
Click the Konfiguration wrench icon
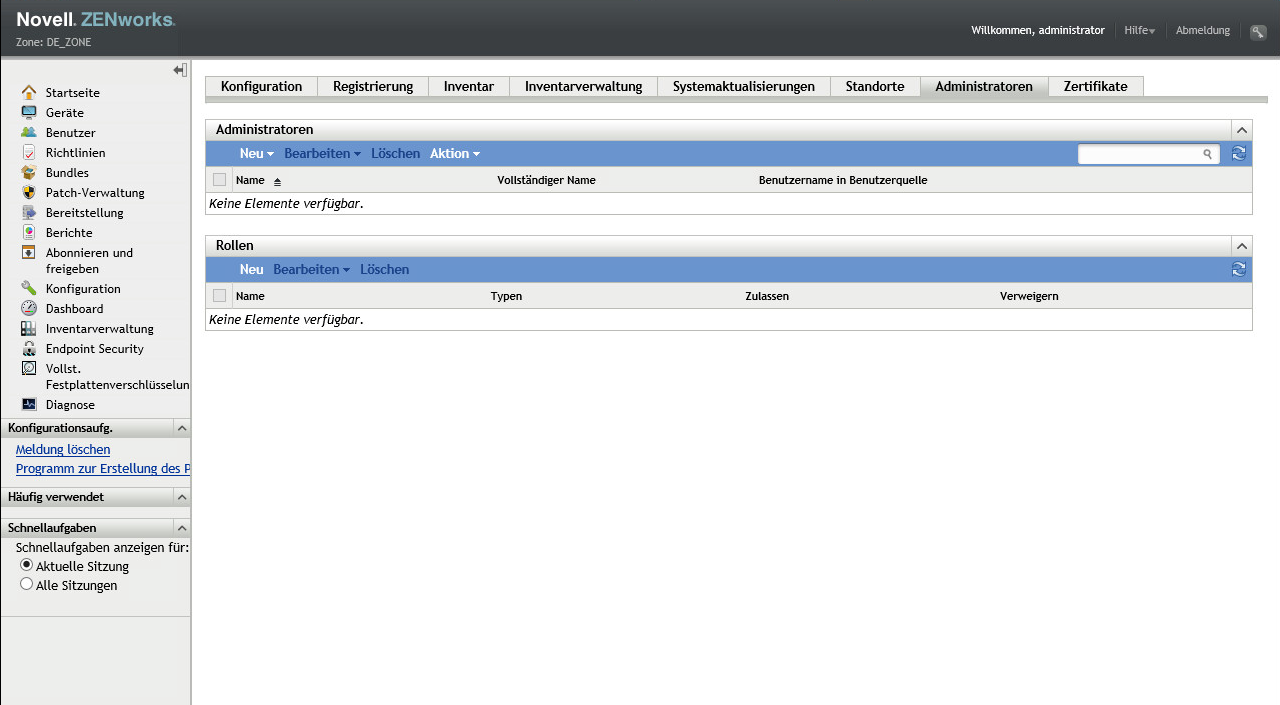pyautogui.click(x=29, y=288)
